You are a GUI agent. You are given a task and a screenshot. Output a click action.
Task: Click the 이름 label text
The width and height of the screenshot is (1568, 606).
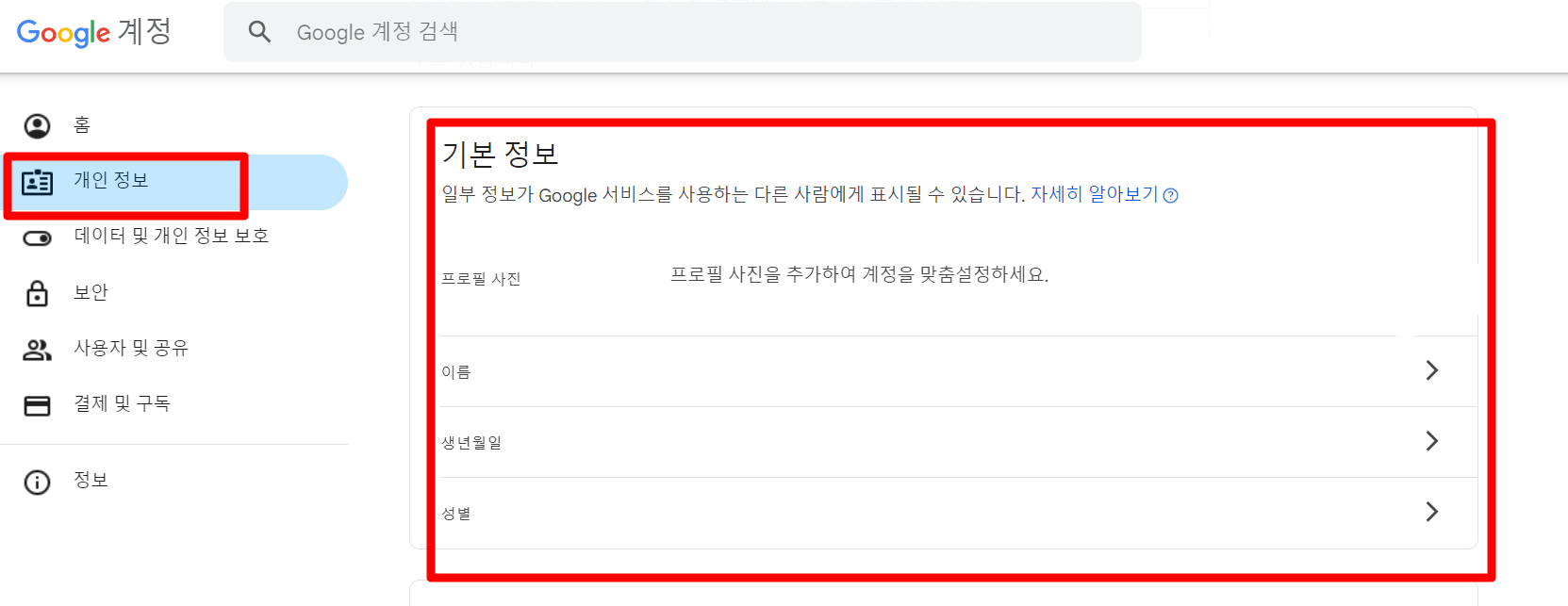coord(456,372)
